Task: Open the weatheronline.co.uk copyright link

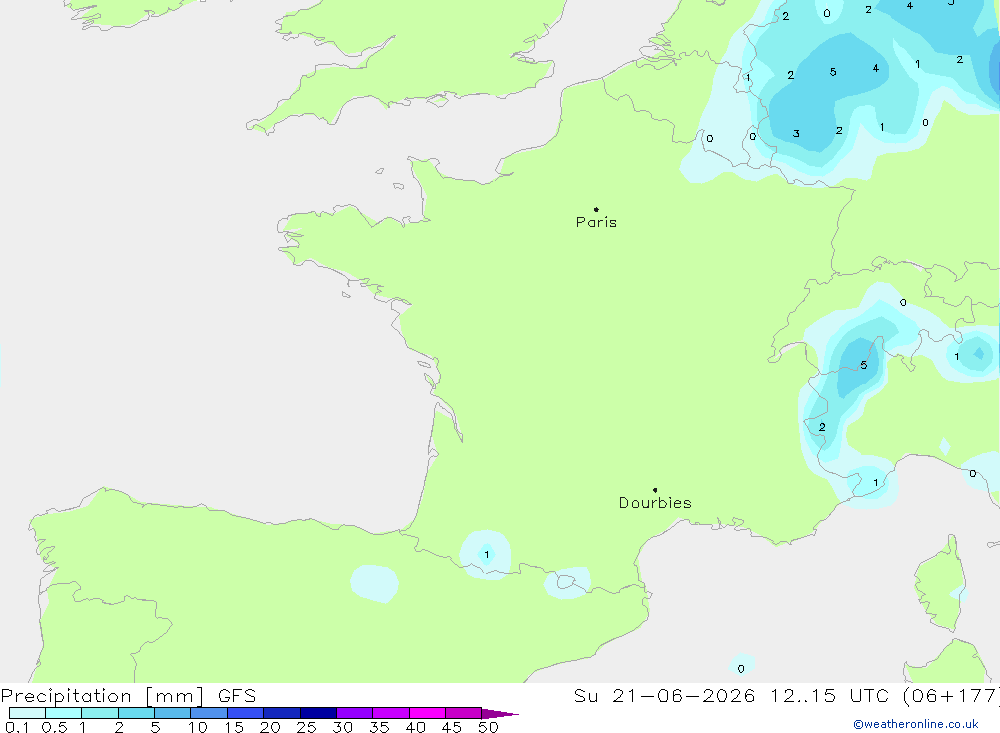Action: pyautogui.click(x=916, y=724)
